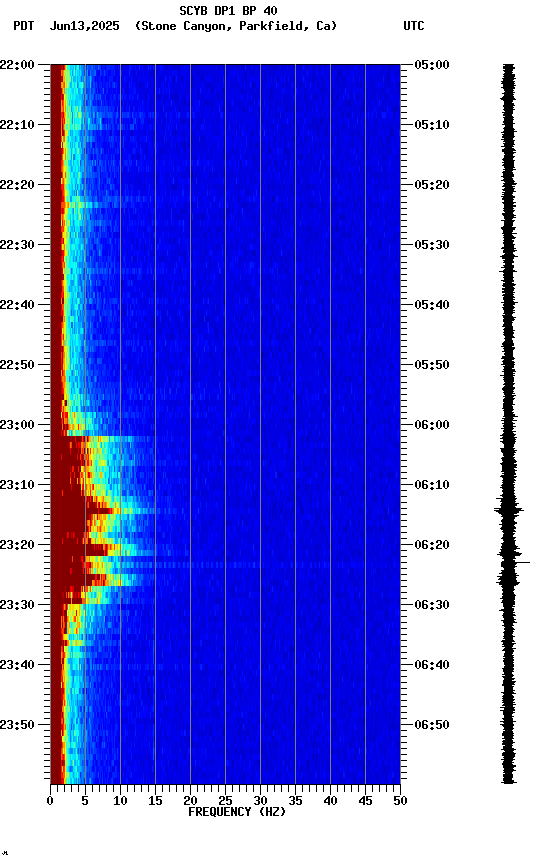Click the 06:50 UTC time label

[x=432, y=725]
